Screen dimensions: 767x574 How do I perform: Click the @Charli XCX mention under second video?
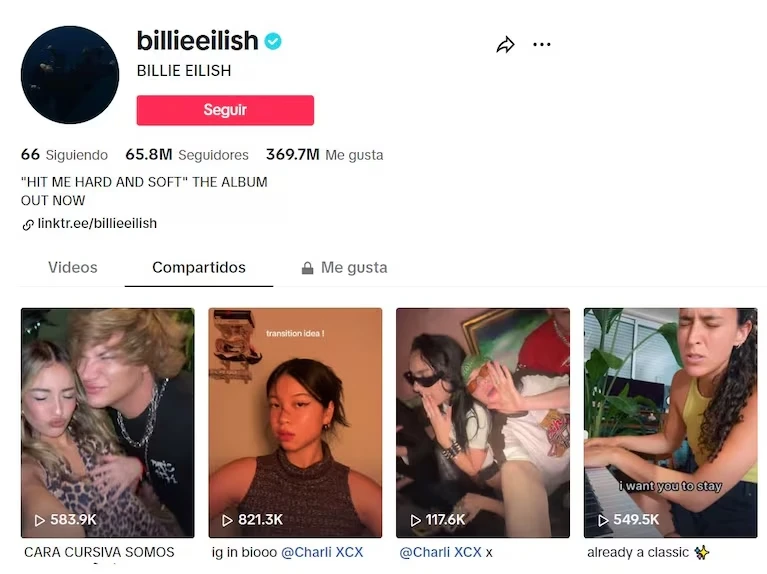coord(322,552)
